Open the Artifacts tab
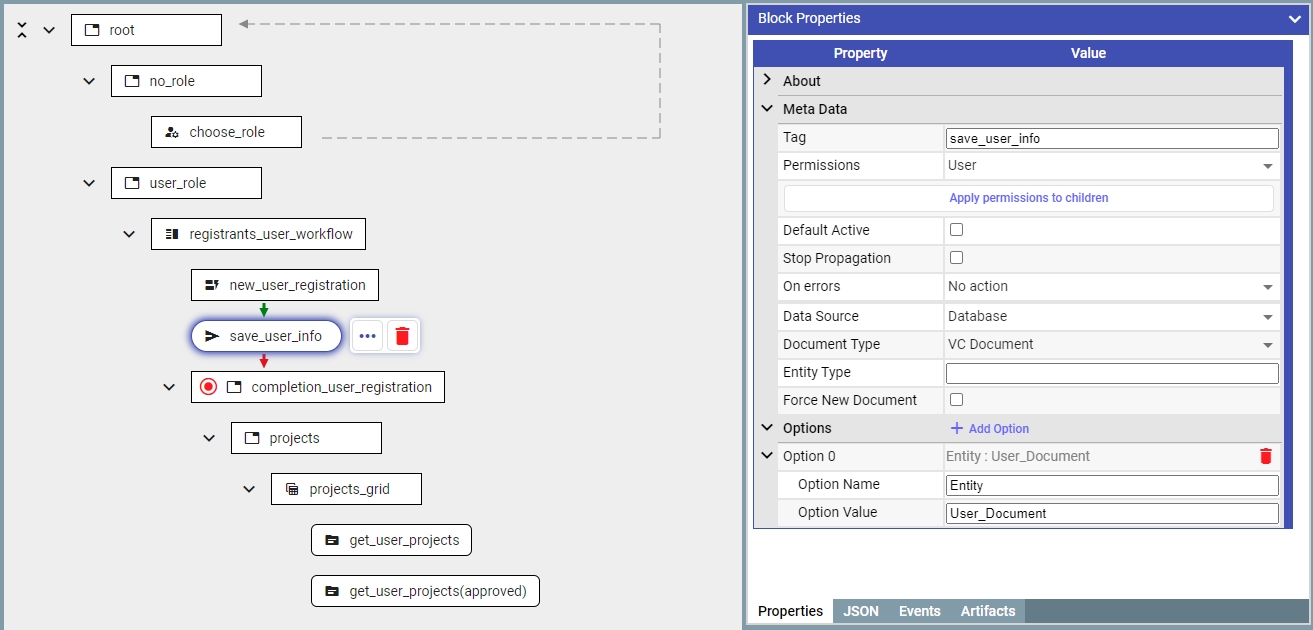 coord(987,611)
